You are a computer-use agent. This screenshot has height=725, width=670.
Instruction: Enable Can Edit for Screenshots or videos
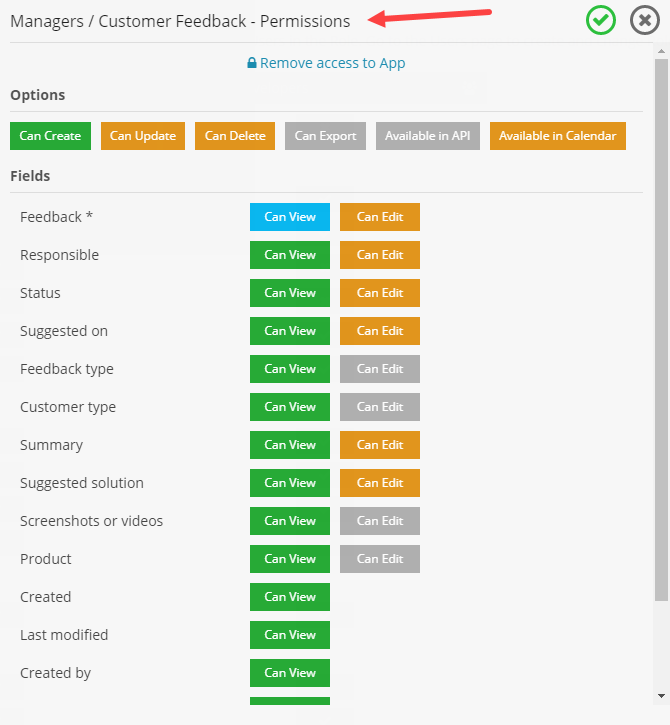[x=380, y=521]
